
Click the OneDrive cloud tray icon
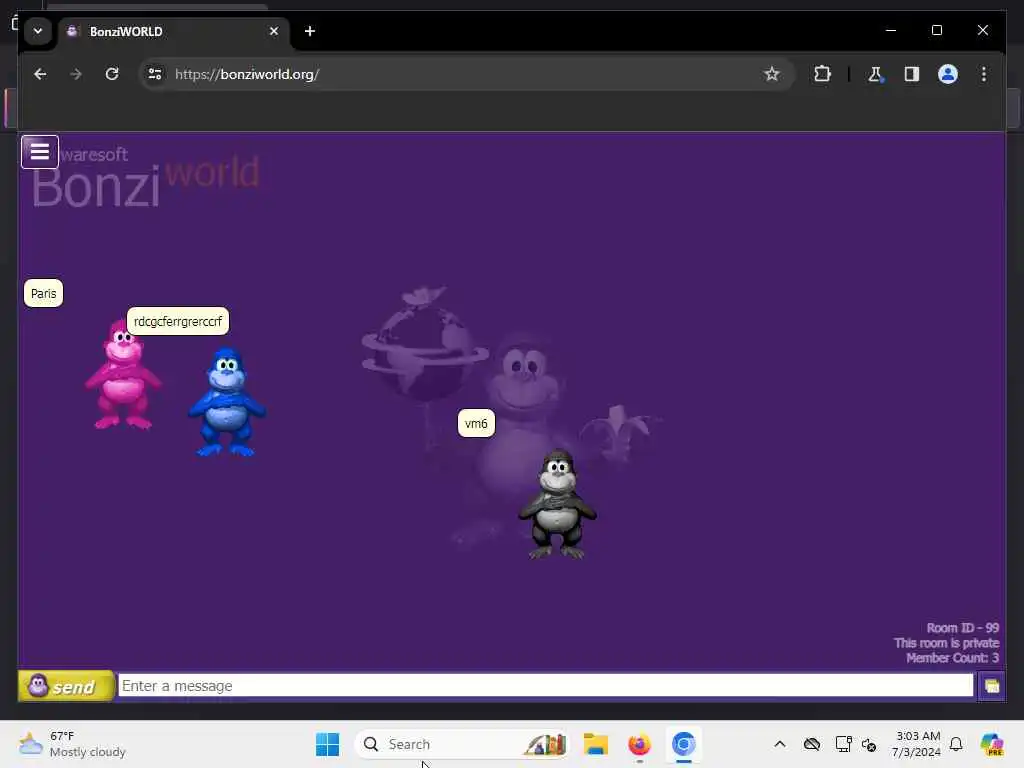tap(812, 744)
